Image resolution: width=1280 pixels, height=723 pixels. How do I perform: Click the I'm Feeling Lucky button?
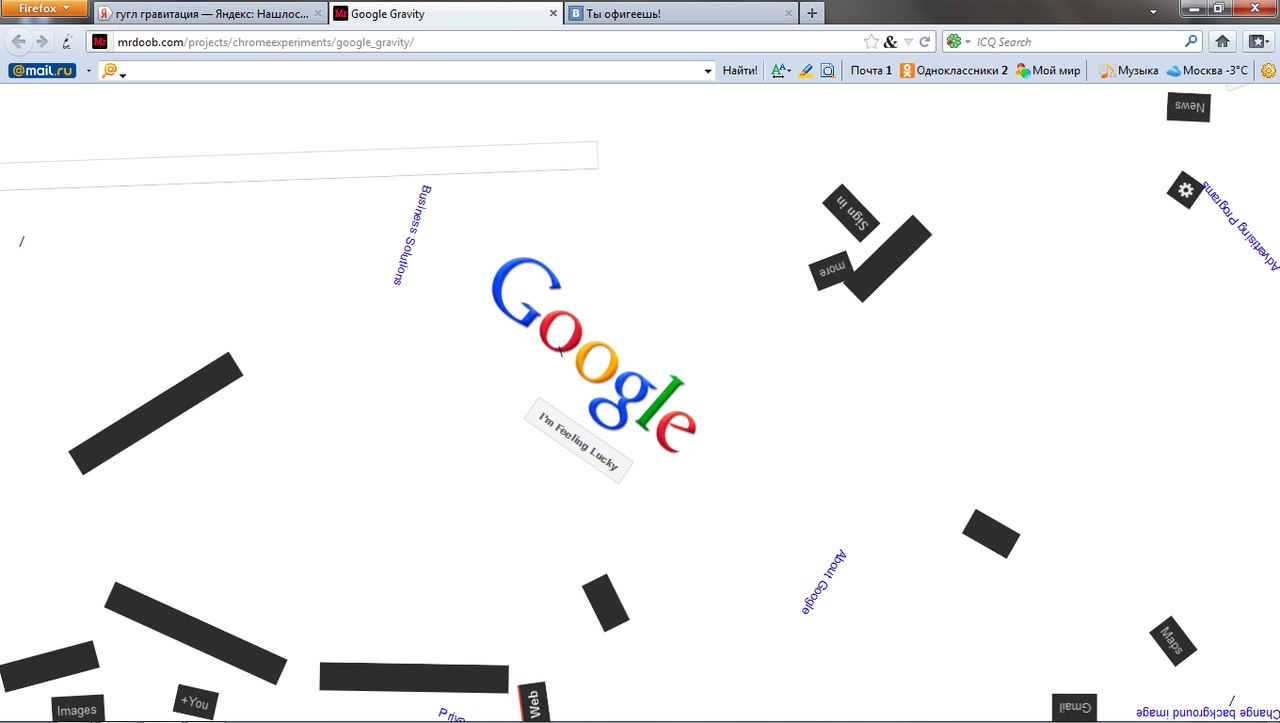(x=579, y=440)
